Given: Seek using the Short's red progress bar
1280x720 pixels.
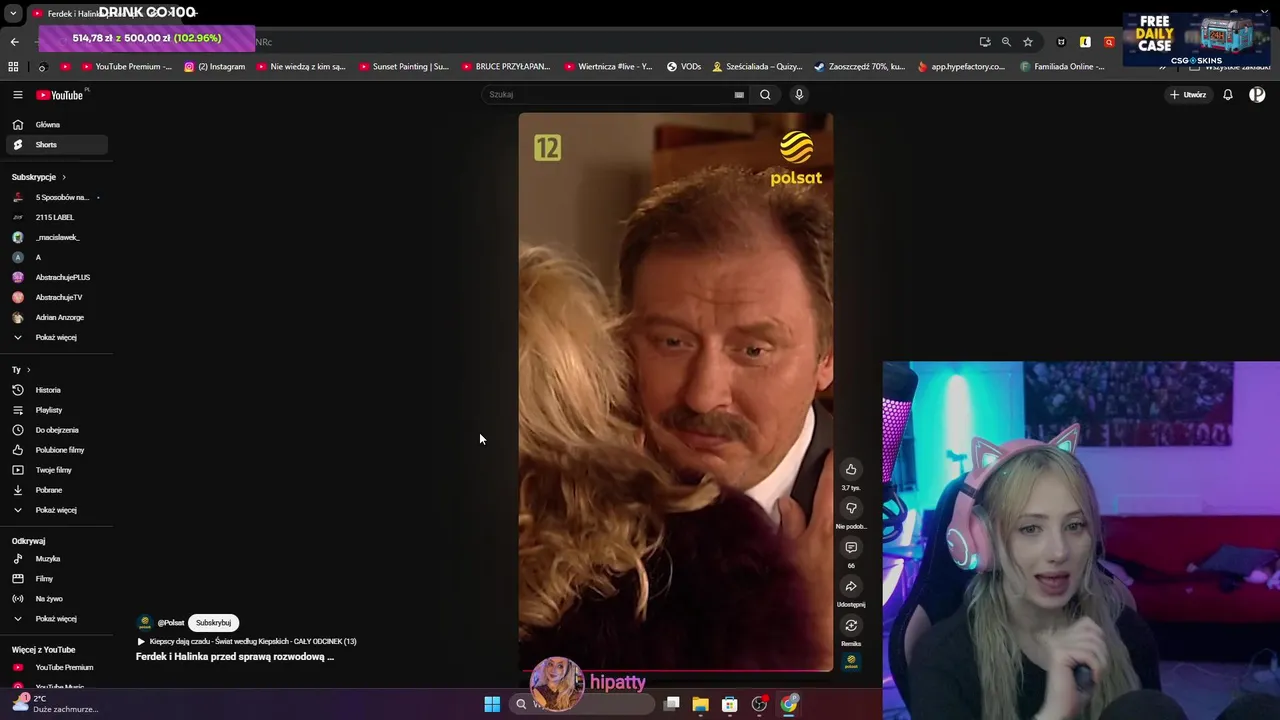Looking at the screenshot, I should (x=676, y=671).
